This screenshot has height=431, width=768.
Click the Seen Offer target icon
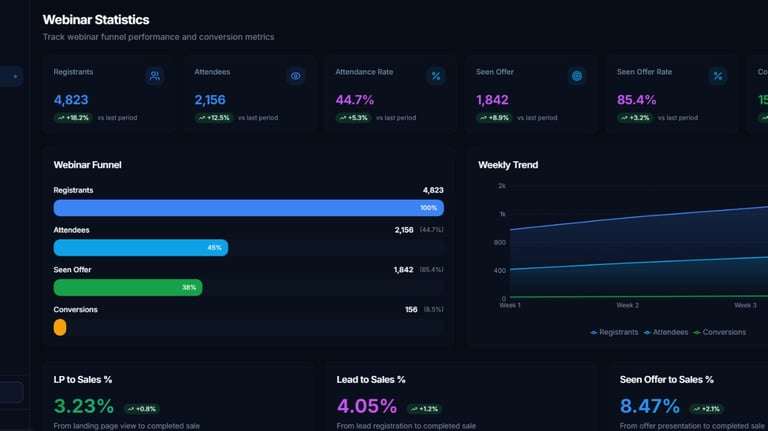coord(577,76)
